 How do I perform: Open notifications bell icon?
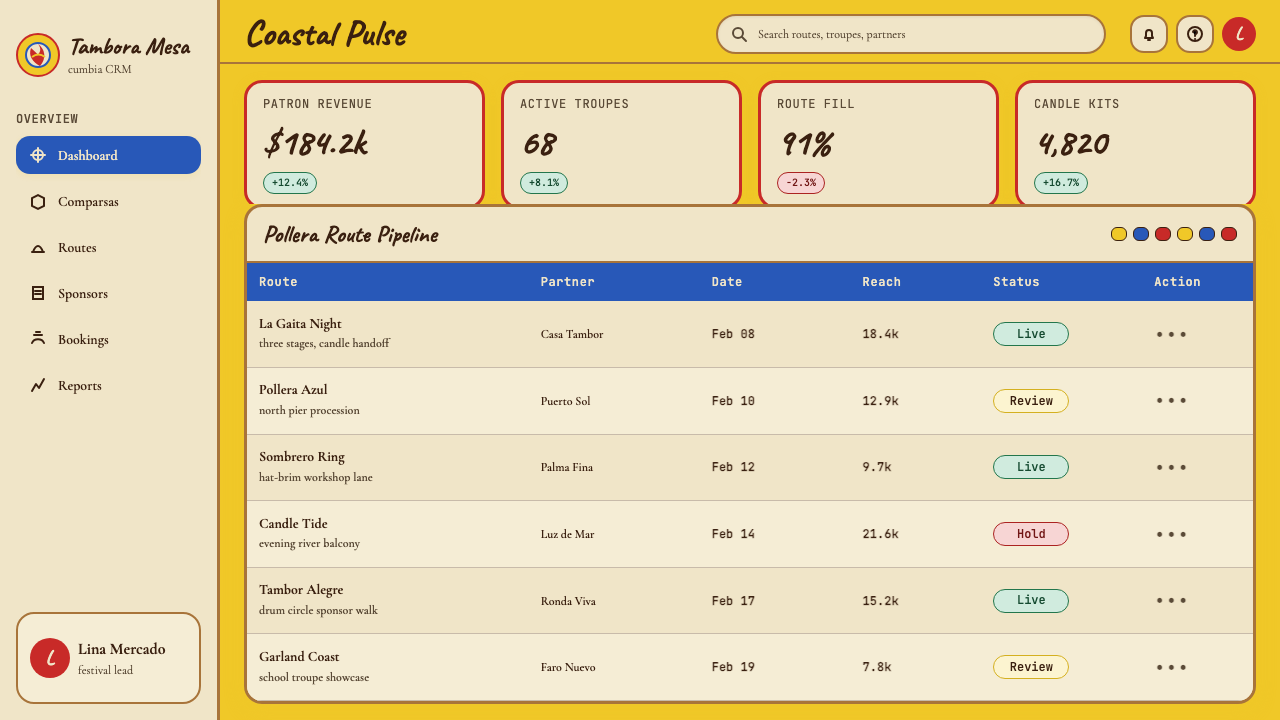point(1149,34)
